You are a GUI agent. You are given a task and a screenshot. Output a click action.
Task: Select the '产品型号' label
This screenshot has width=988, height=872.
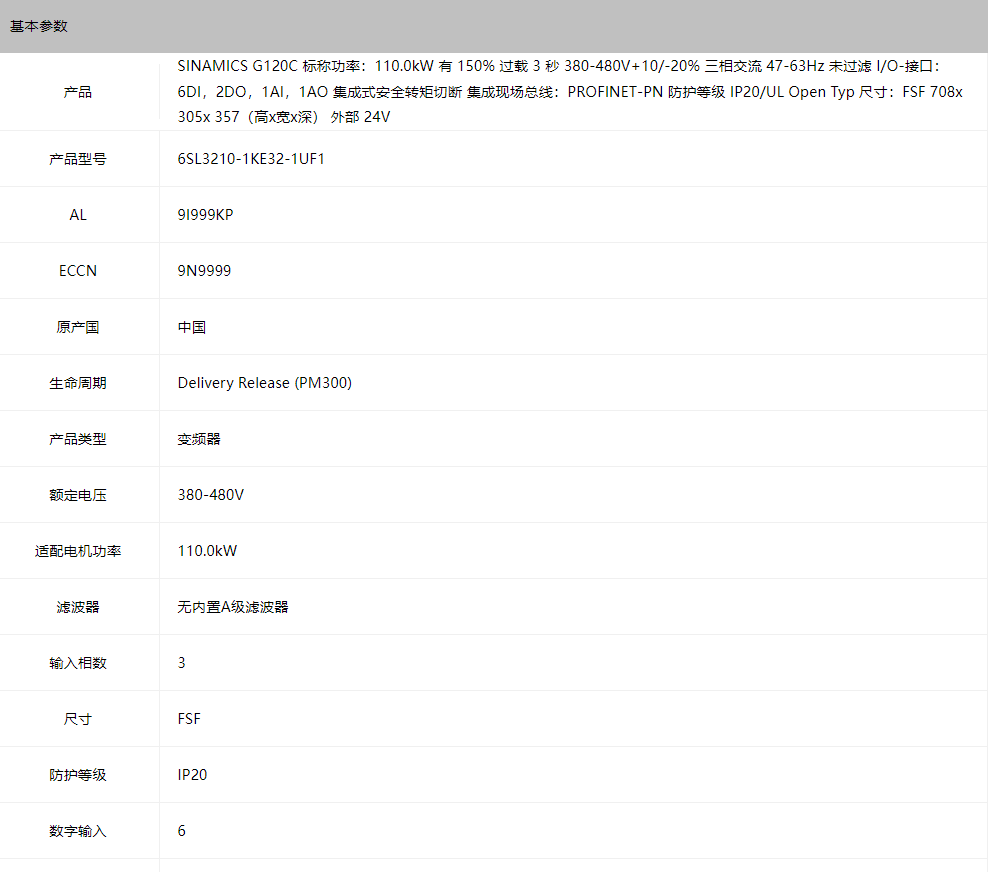point(78,159)
